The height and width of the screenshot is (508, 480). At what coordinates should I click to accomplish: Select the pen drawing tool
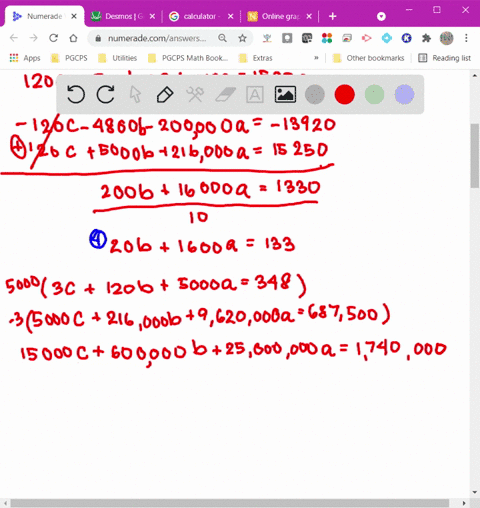(x=165, y=95)
